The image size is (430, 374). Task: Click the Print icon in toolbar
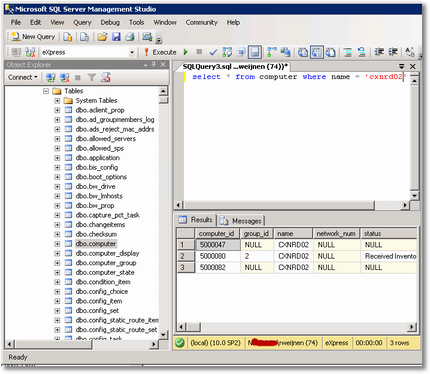pyautogui.click(x=130, y=37)
